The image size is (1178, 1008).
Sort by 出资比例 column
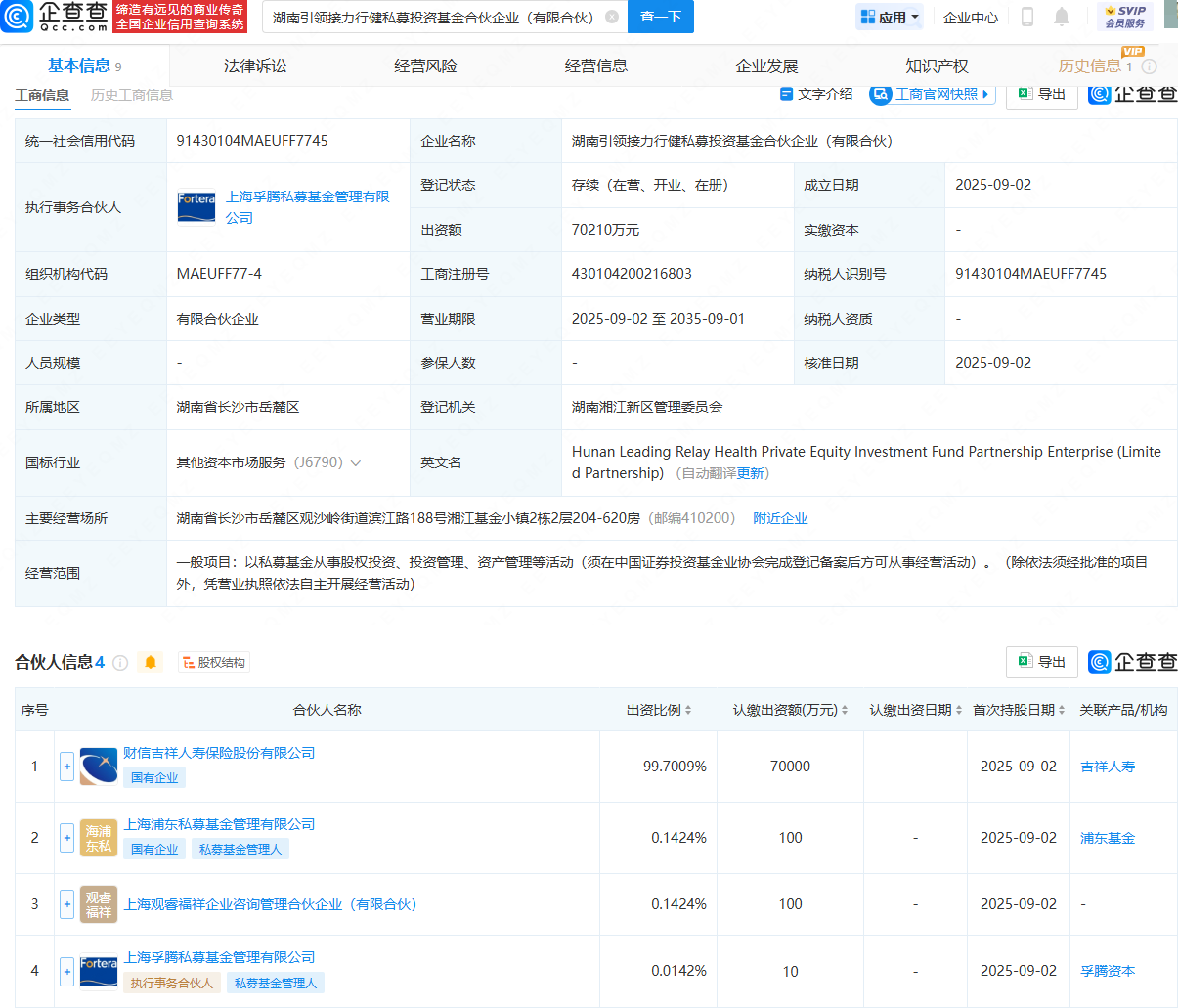[x=659, y=710]
